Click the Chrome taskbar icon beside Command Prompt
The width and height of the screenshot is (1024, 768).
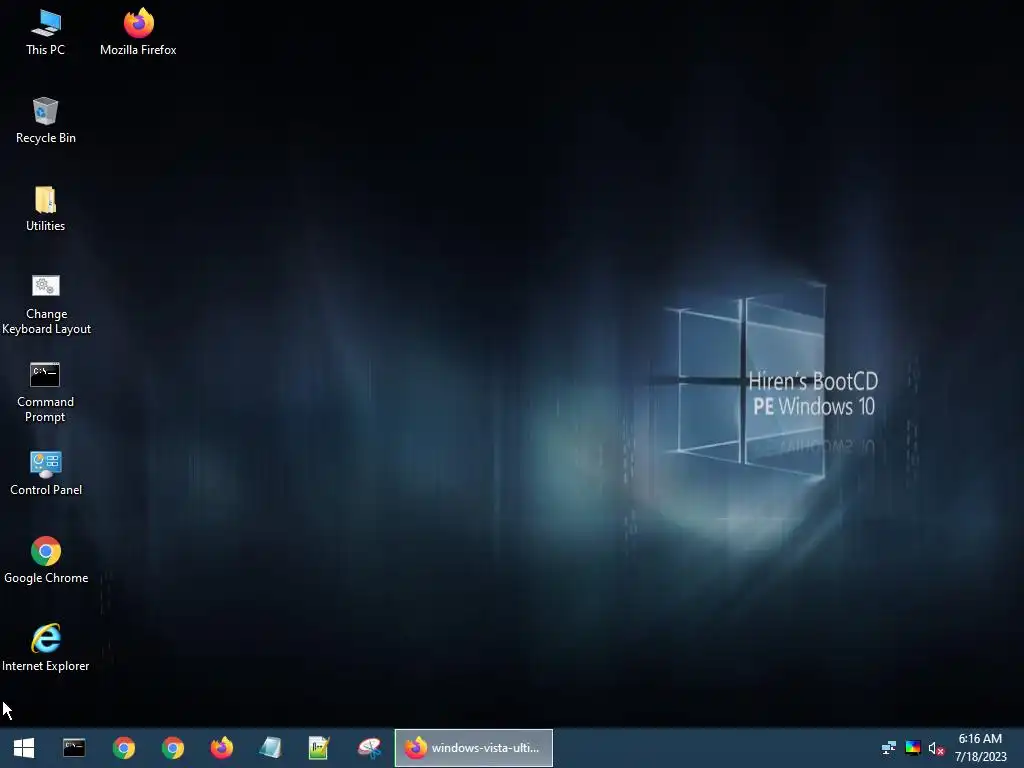123,748
